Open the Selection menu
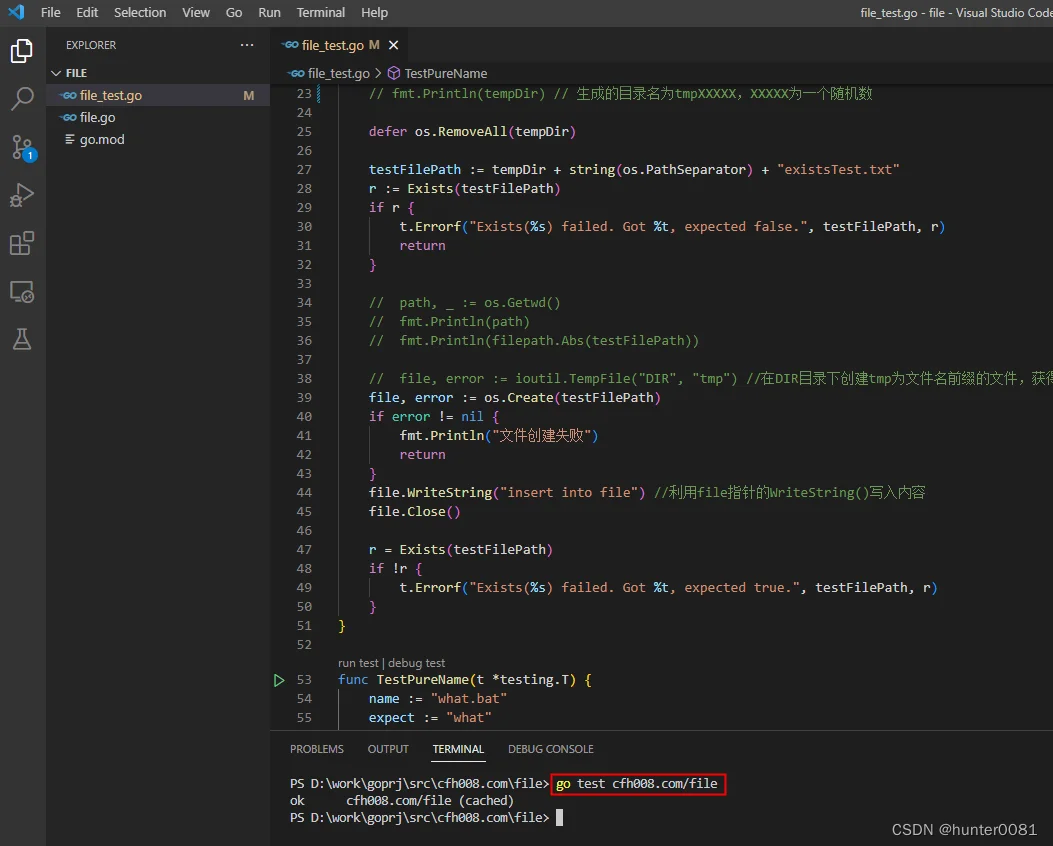This screenshot has height=846, width=1053. click(140, 12)
